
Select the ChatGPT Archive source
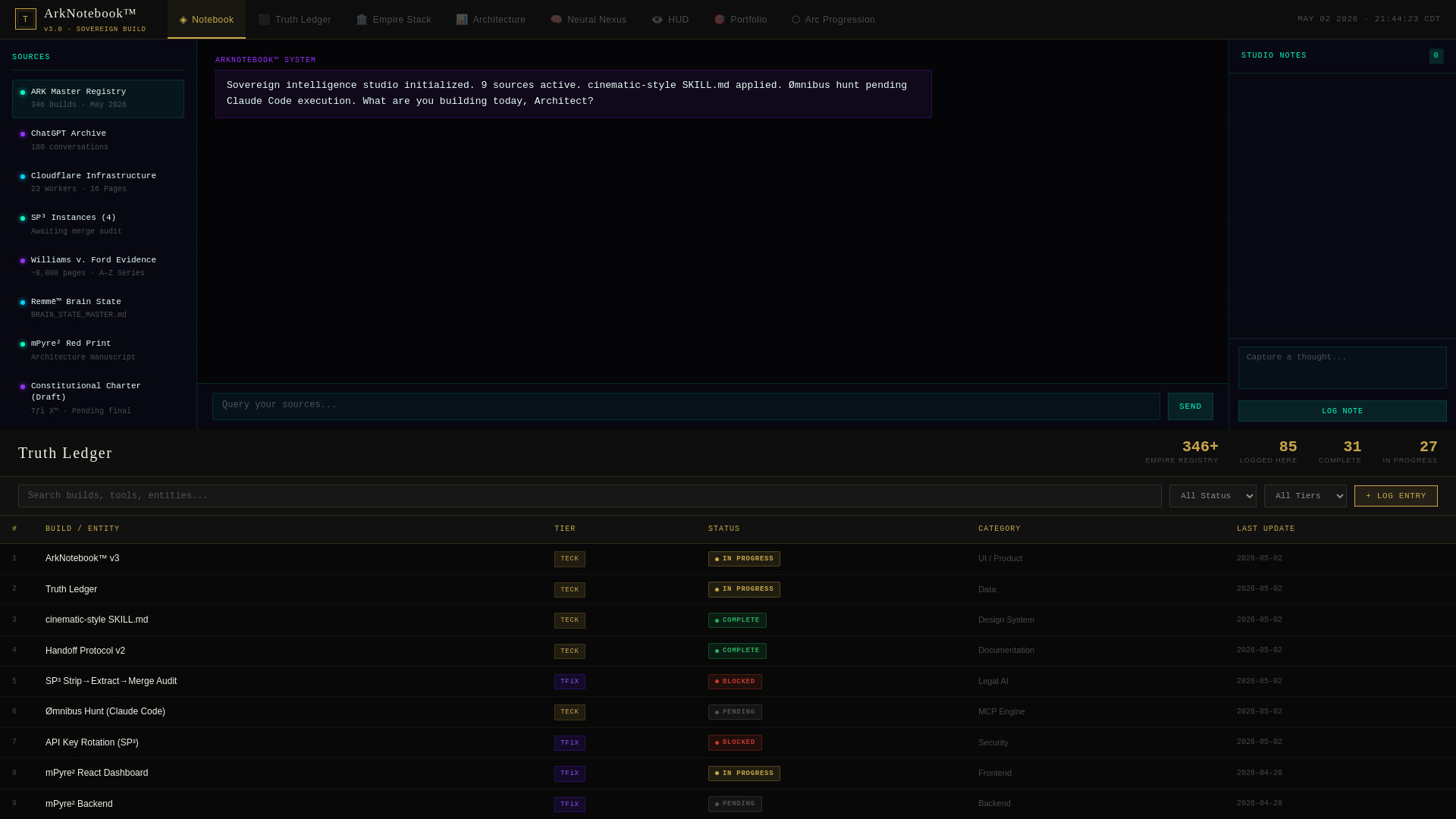coord(98,140)
